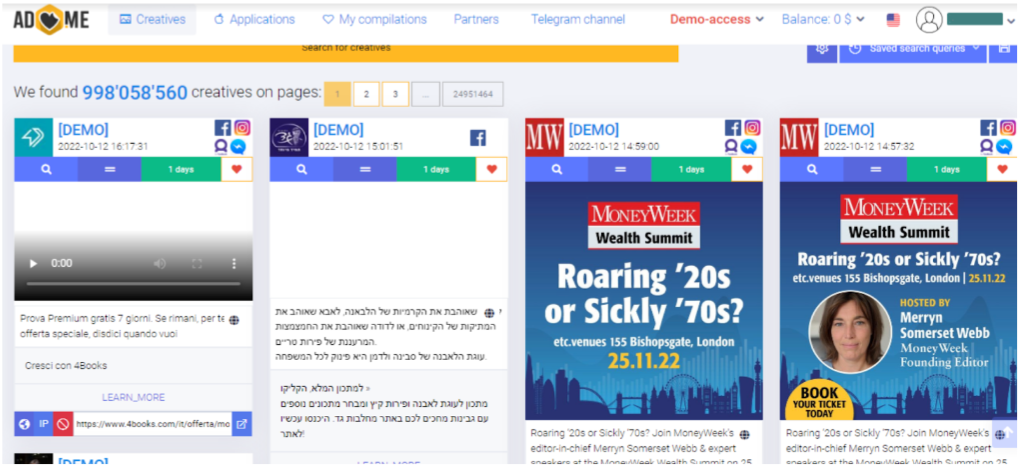Screen dimensions: 1022x472
Task: Open the user profile avatar menu
Action: (929, 20)
